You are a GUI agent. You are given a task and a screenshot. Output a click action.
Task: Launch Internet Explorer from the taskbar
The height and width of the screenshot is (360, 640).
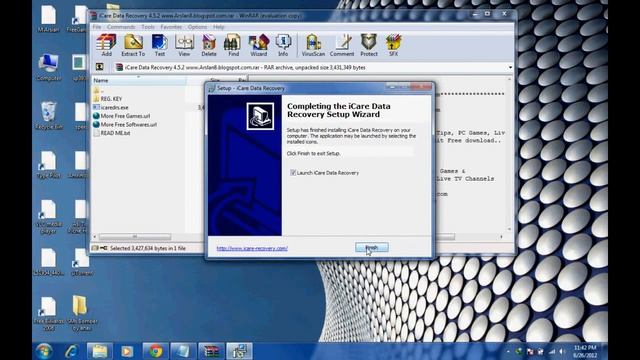(x=72, y=351)
